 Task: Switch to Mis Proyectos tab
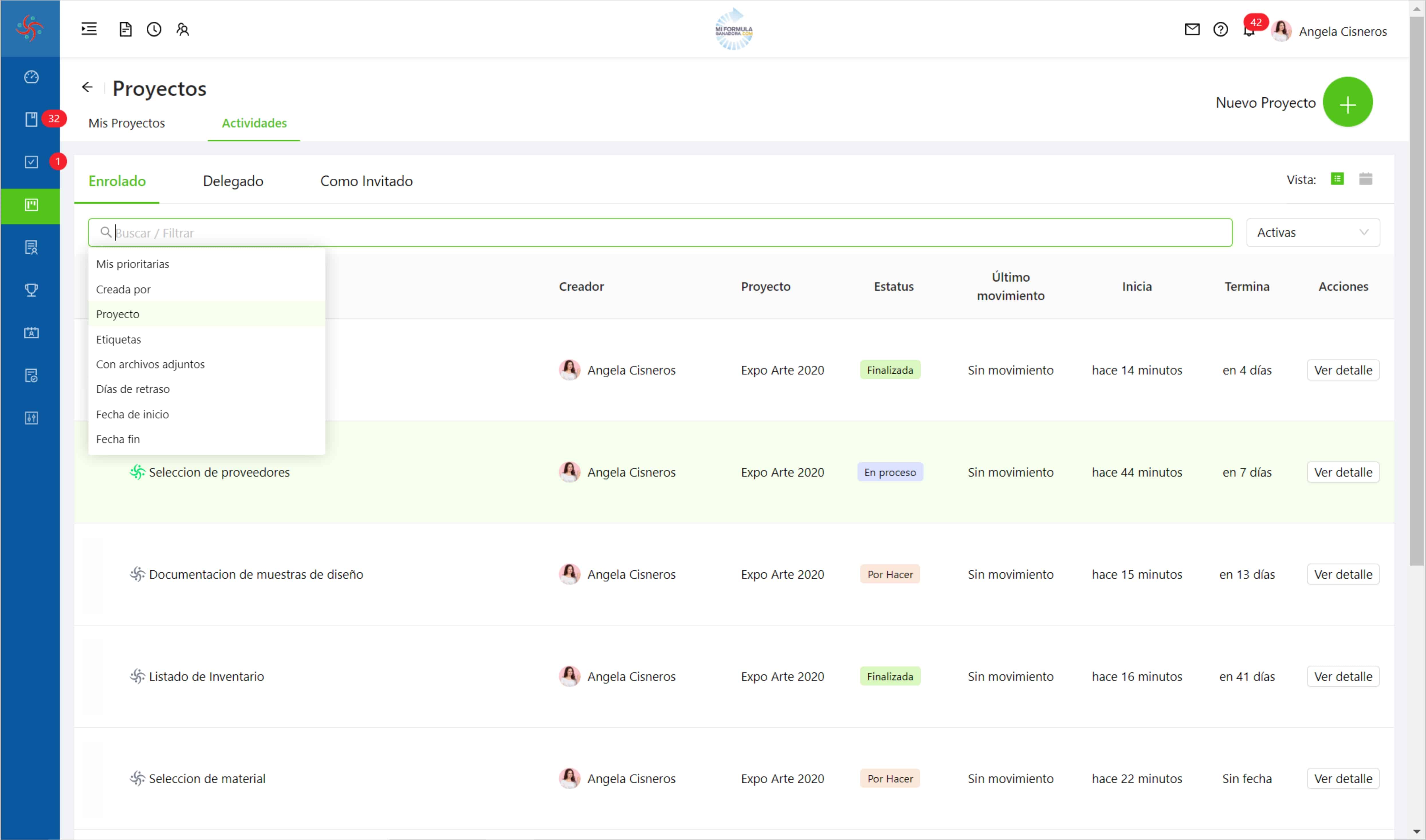(x=126, y=123)
